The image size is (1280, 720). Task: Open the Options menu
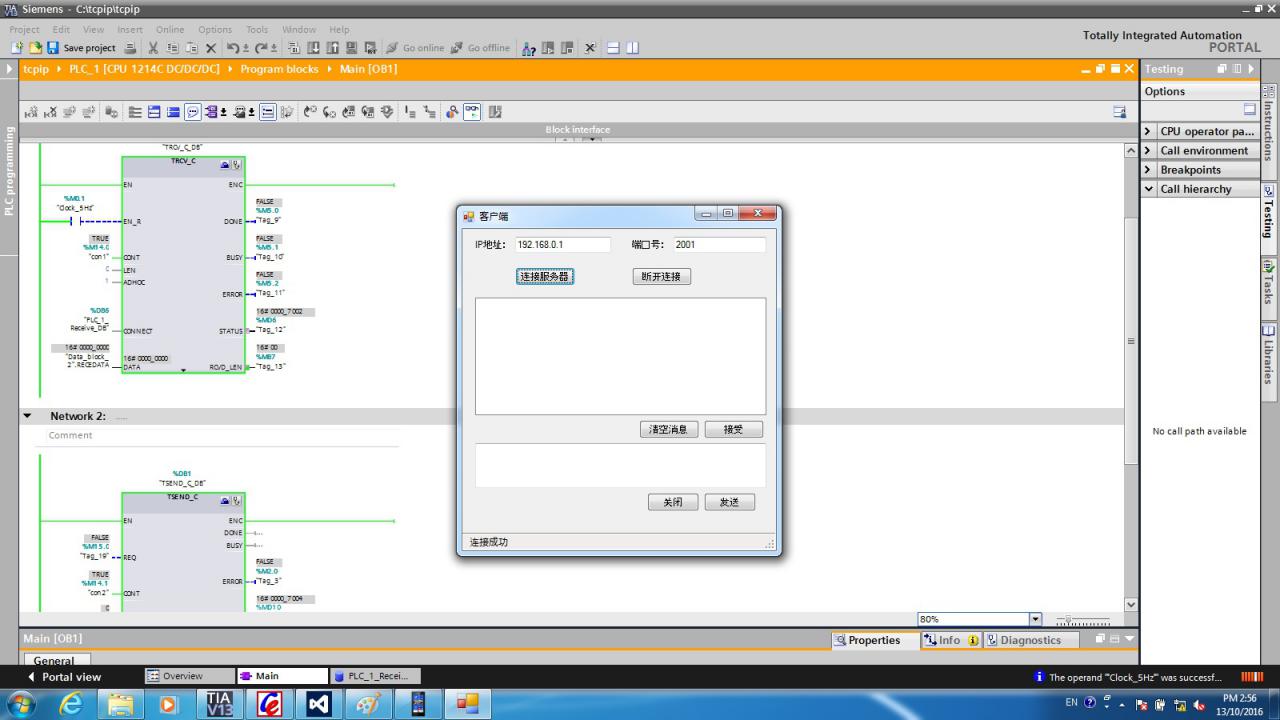click(214, 29)
